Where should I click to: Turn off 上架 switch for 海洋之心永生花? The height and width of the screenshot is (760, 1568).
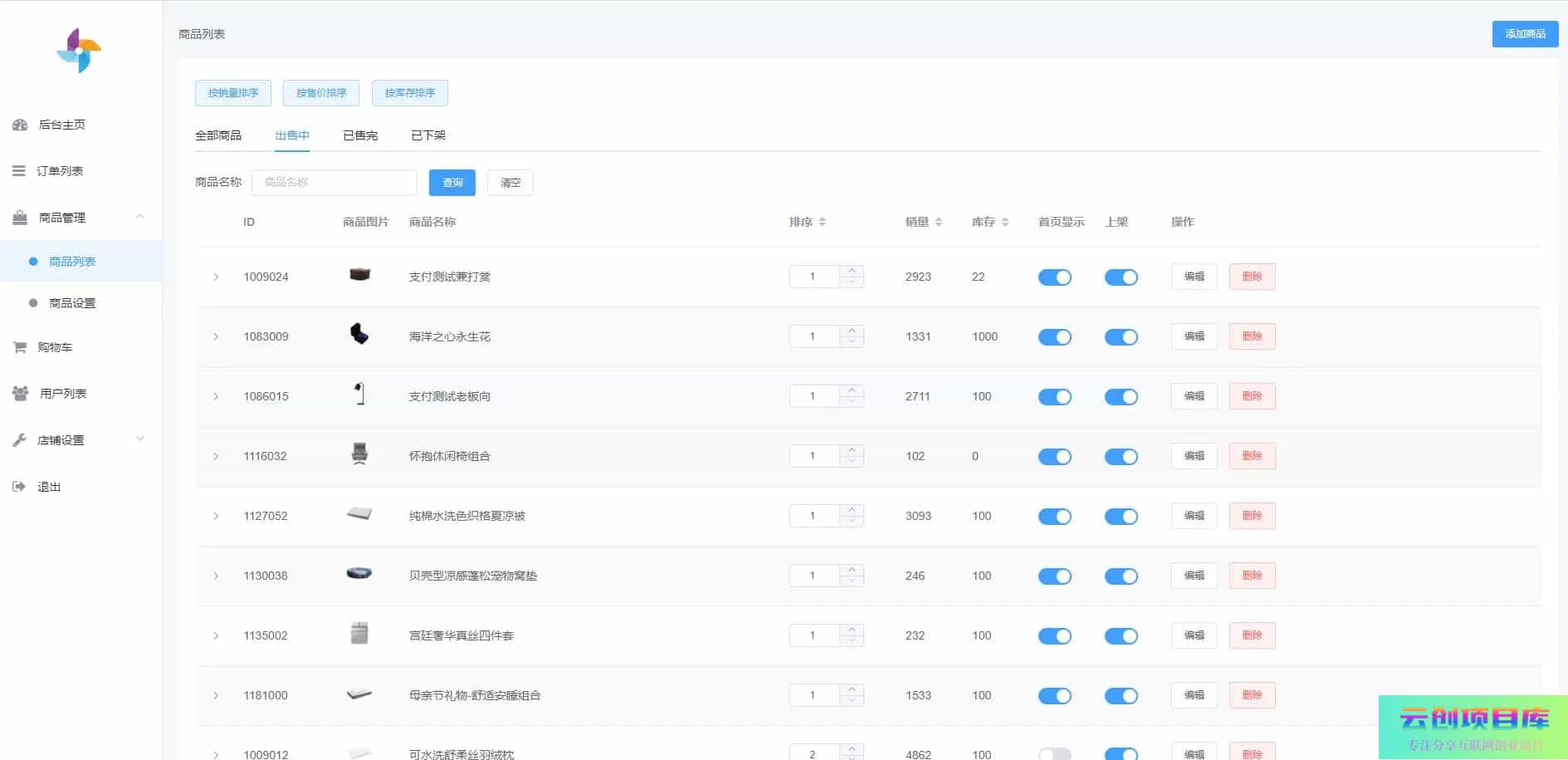point(1121,337)
